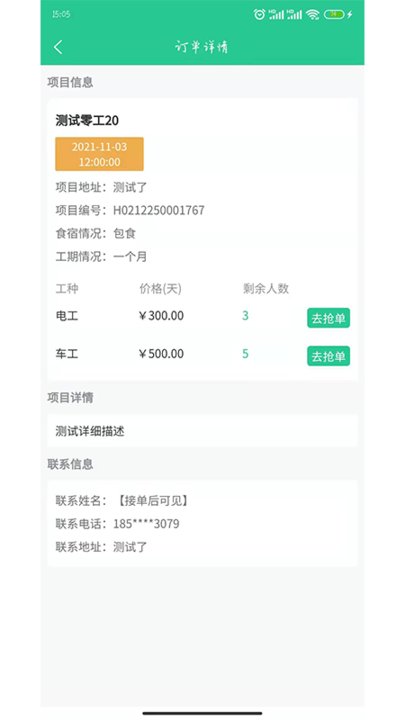This screenshot has height=720, width=405.
Task: Tap the charging bolt icon
Action: pos(349,15)
